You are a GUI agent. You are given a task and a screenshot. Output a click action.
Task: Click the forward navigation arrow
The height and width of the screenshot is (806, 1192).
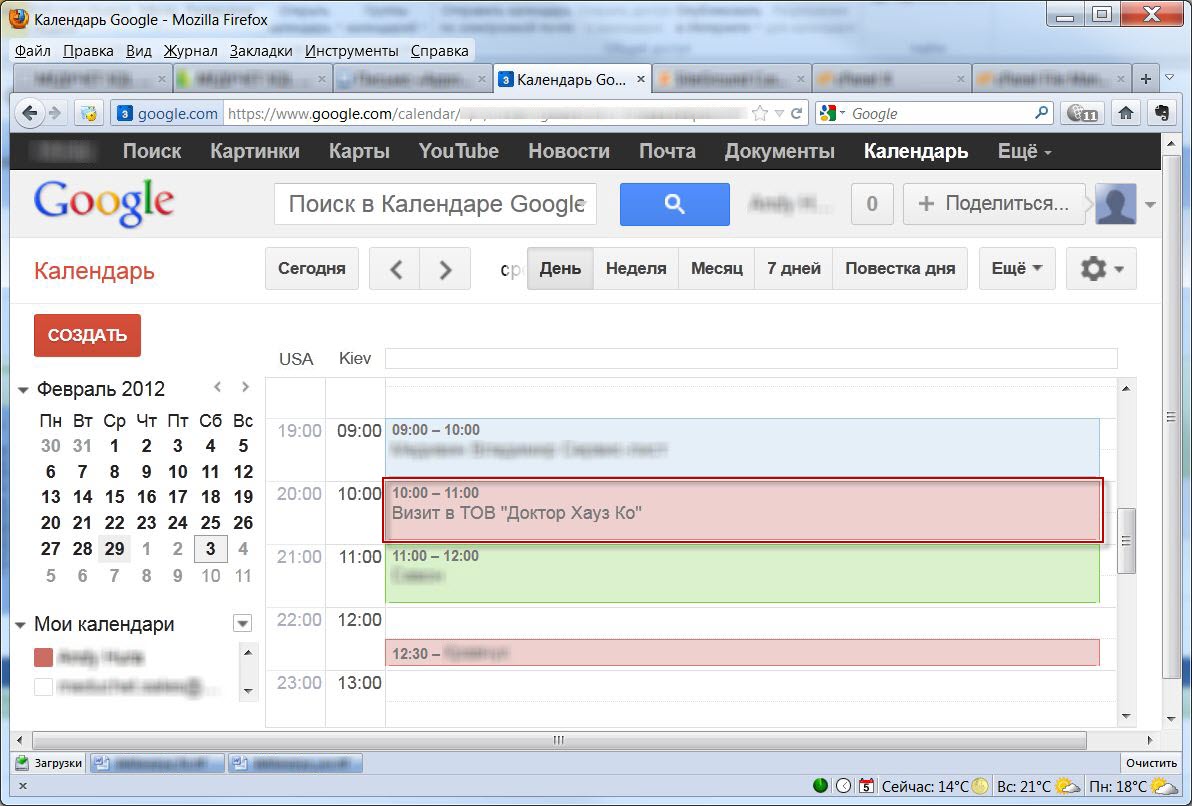coord(55,113)
